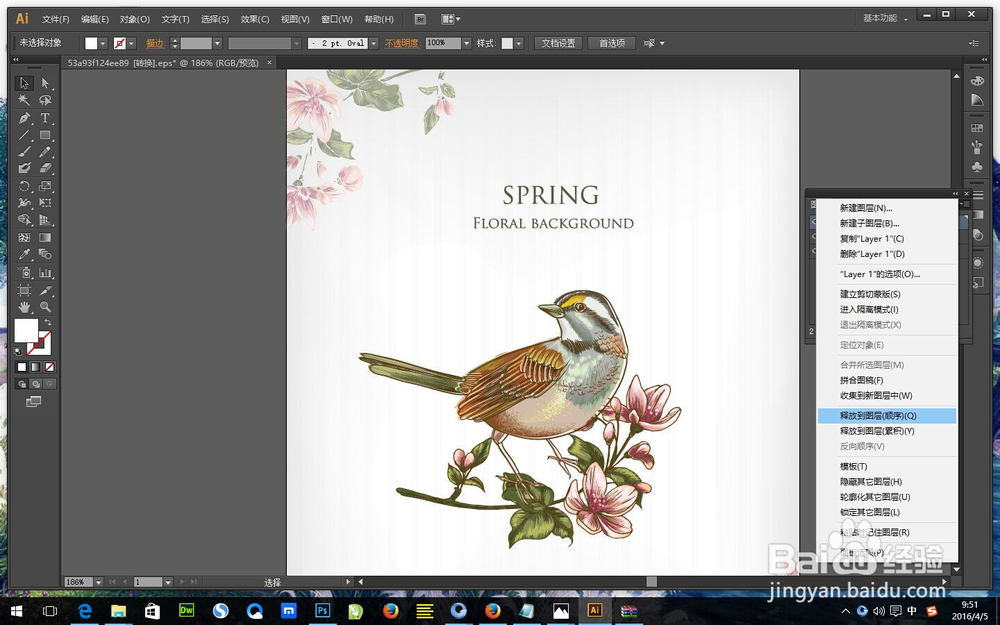This screenshot has height=625, width=1000.
Task: Open control bar fill color dropdown
Action: [x=103, y=43]
